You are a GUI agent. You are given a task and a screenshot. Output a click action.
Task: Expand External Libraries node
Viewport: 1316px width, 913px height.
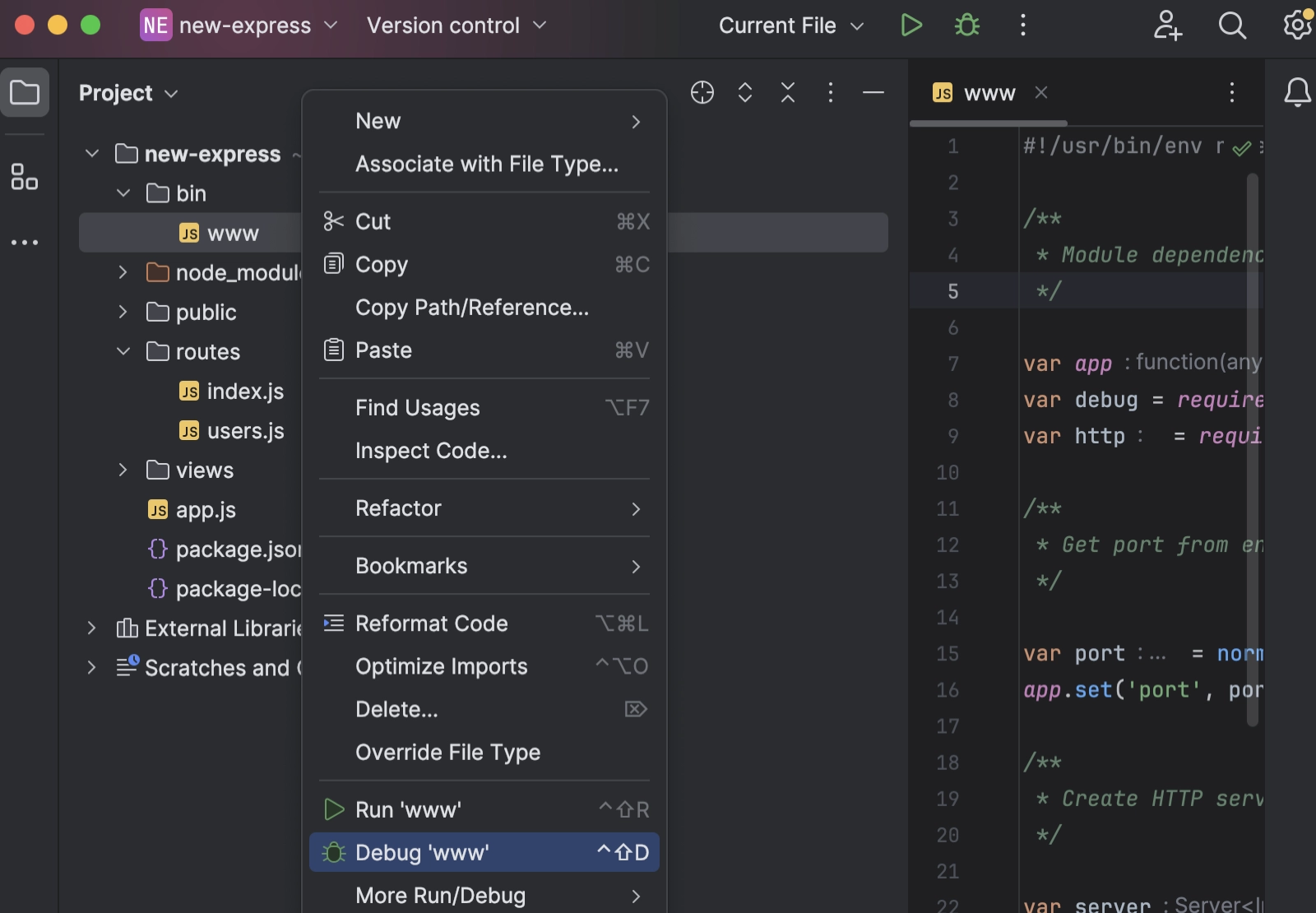tap(92, 628)
